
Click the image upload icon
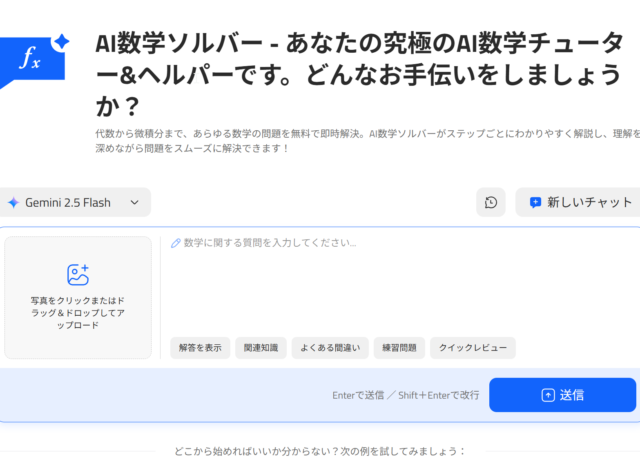[x=78, y=274]
